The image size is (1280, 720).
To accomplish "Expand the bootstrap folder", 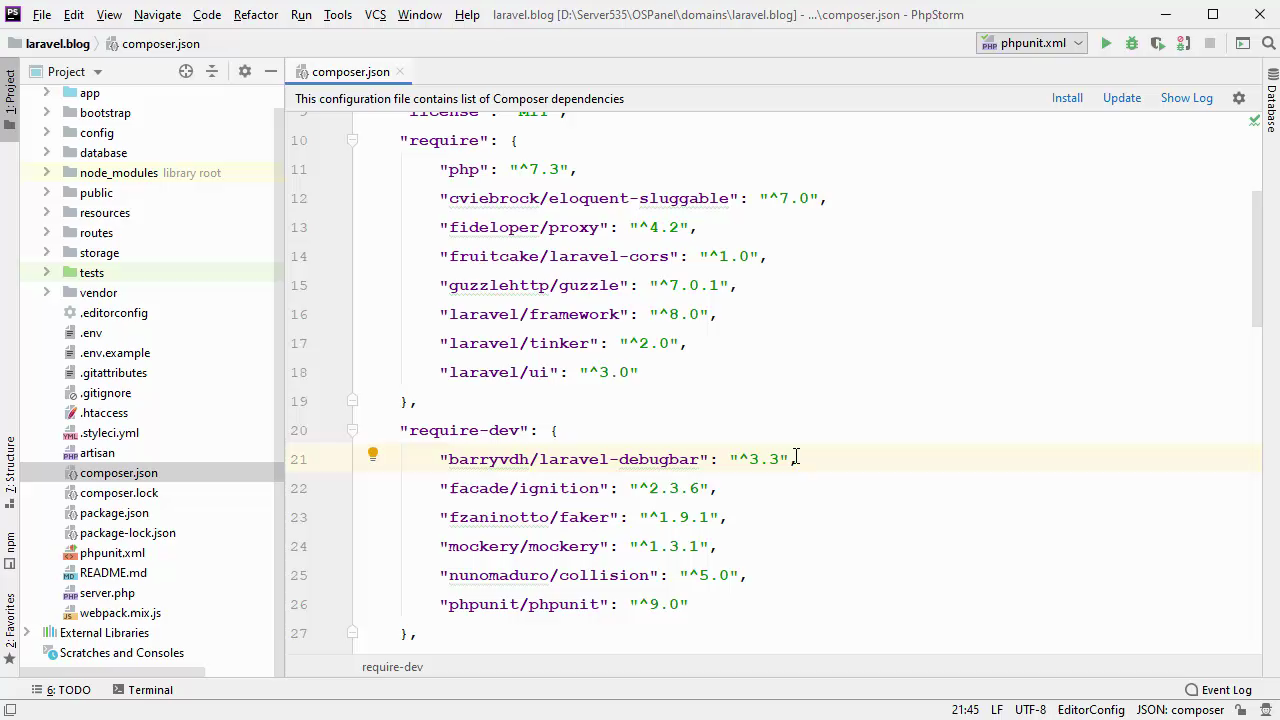I will (x=46, y=112).
